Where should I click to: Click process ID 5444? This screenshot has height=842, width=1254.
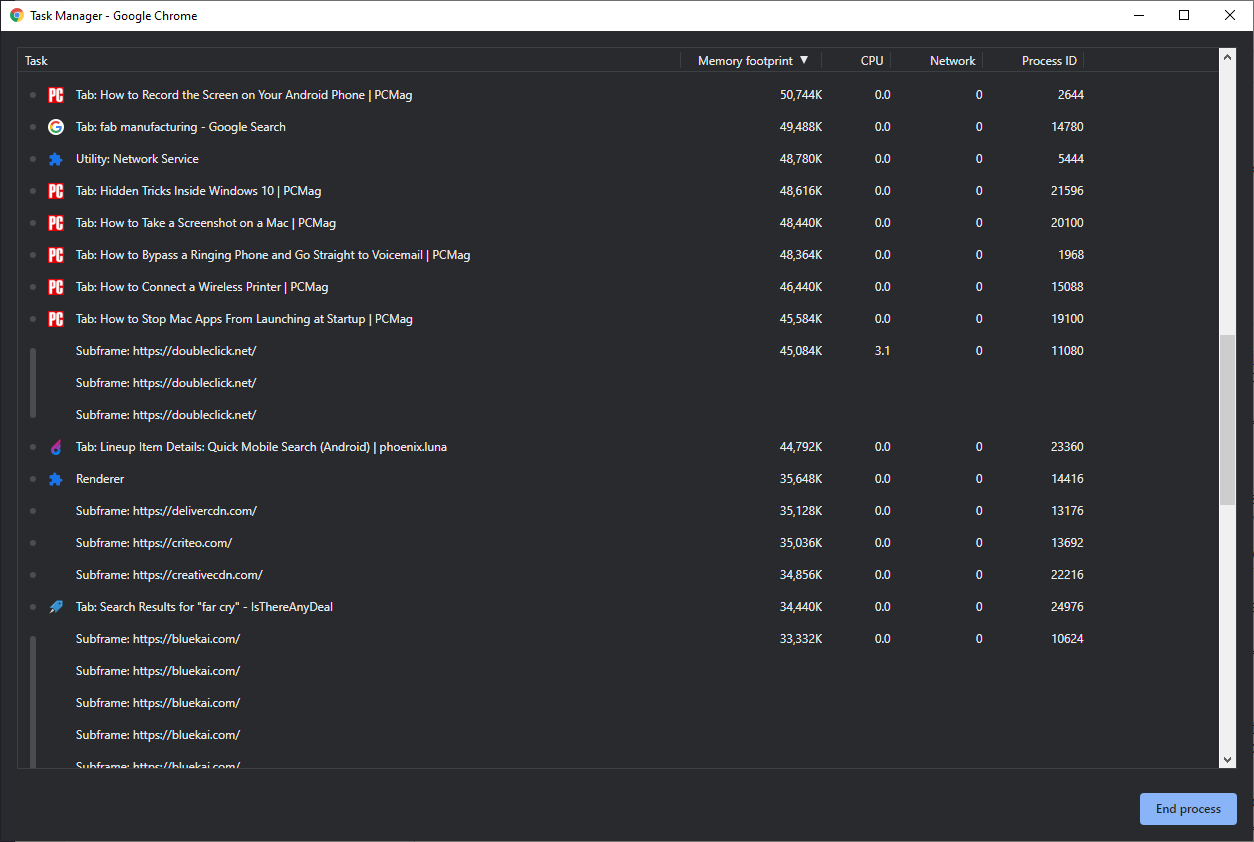click(x=1070, y=159)
